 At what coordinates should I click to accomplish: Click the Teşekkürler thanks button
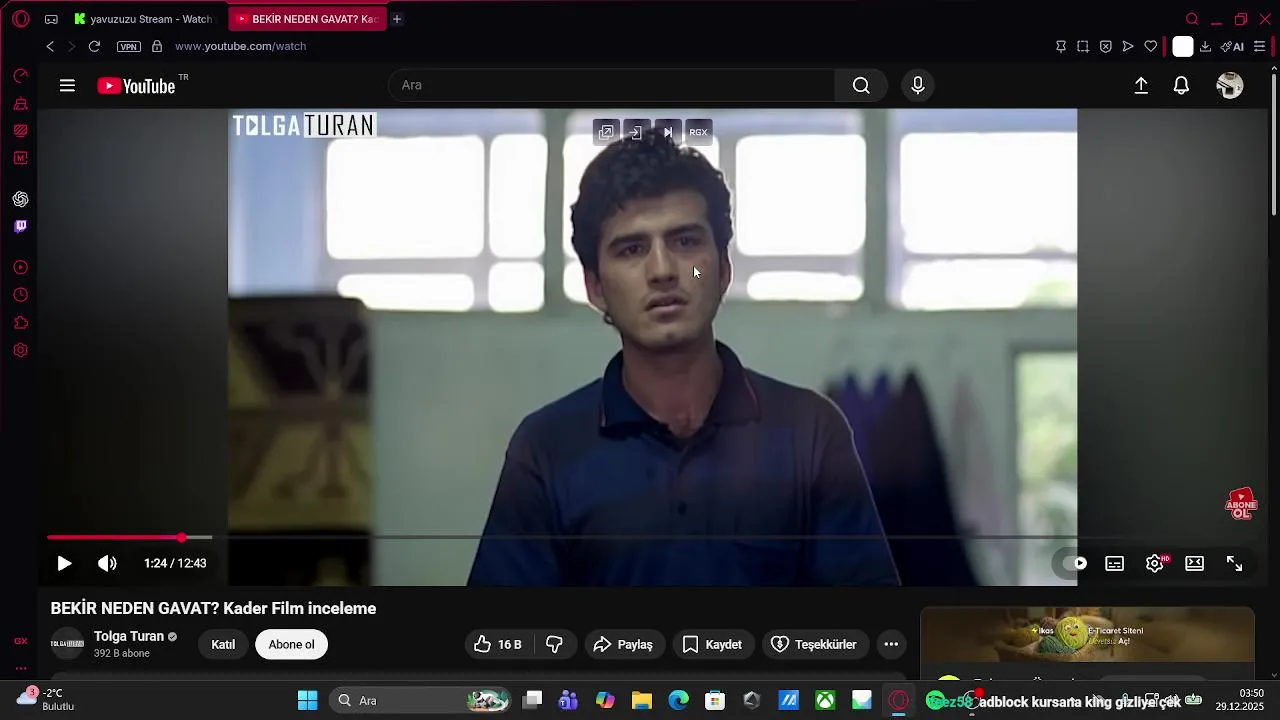(815, 645)
